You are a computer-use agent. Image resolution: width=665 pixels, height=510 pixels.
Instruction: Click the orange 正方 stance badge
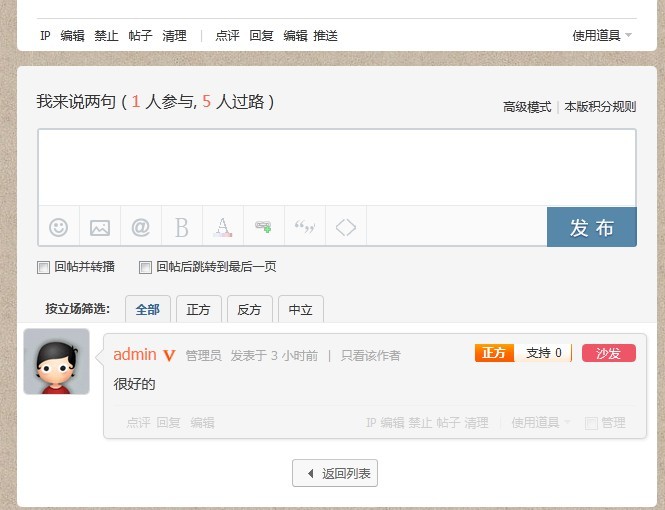point(495,353)
